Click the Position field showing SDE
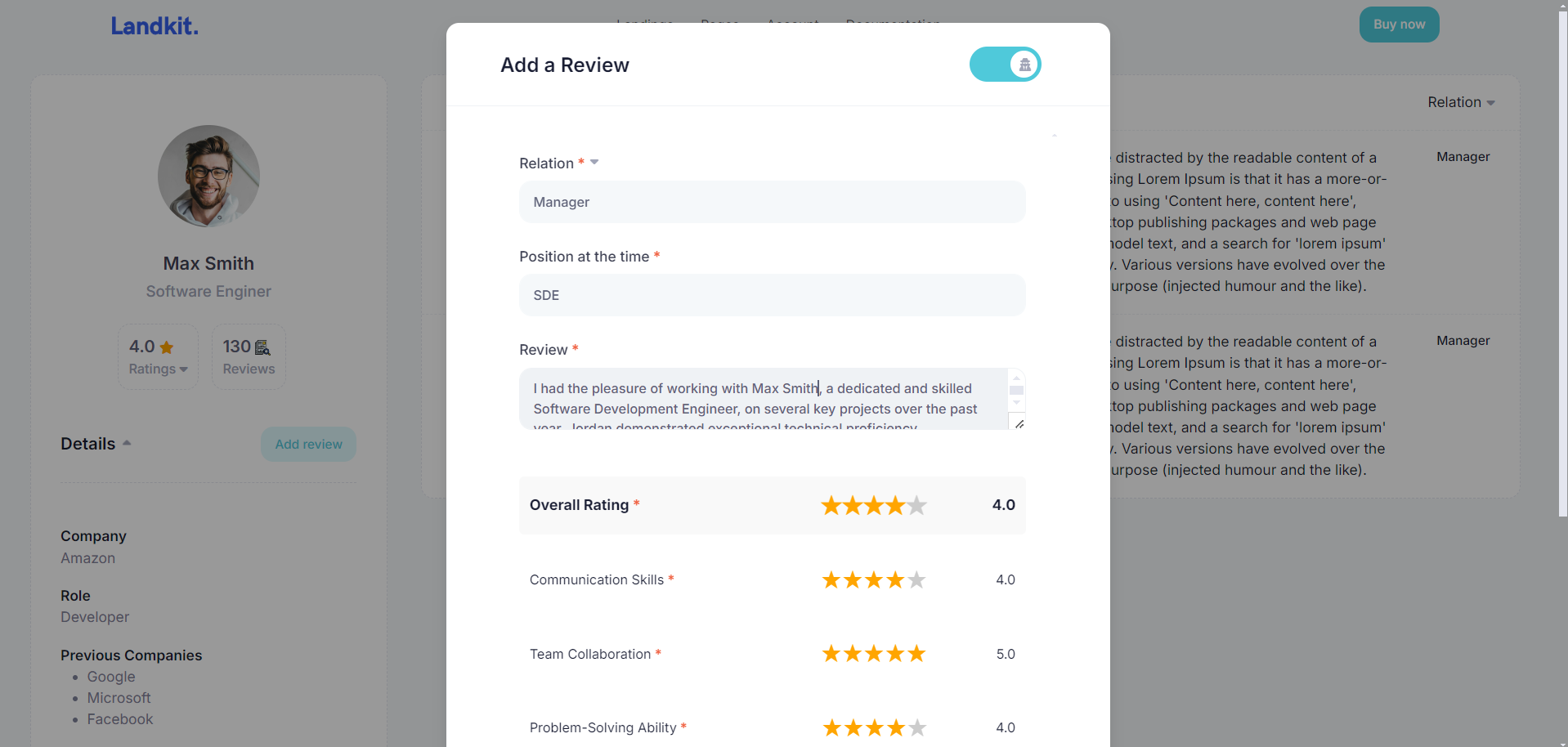Viewport: 1568px width, 747px height. pyautogui.click(x=772, y=295)
